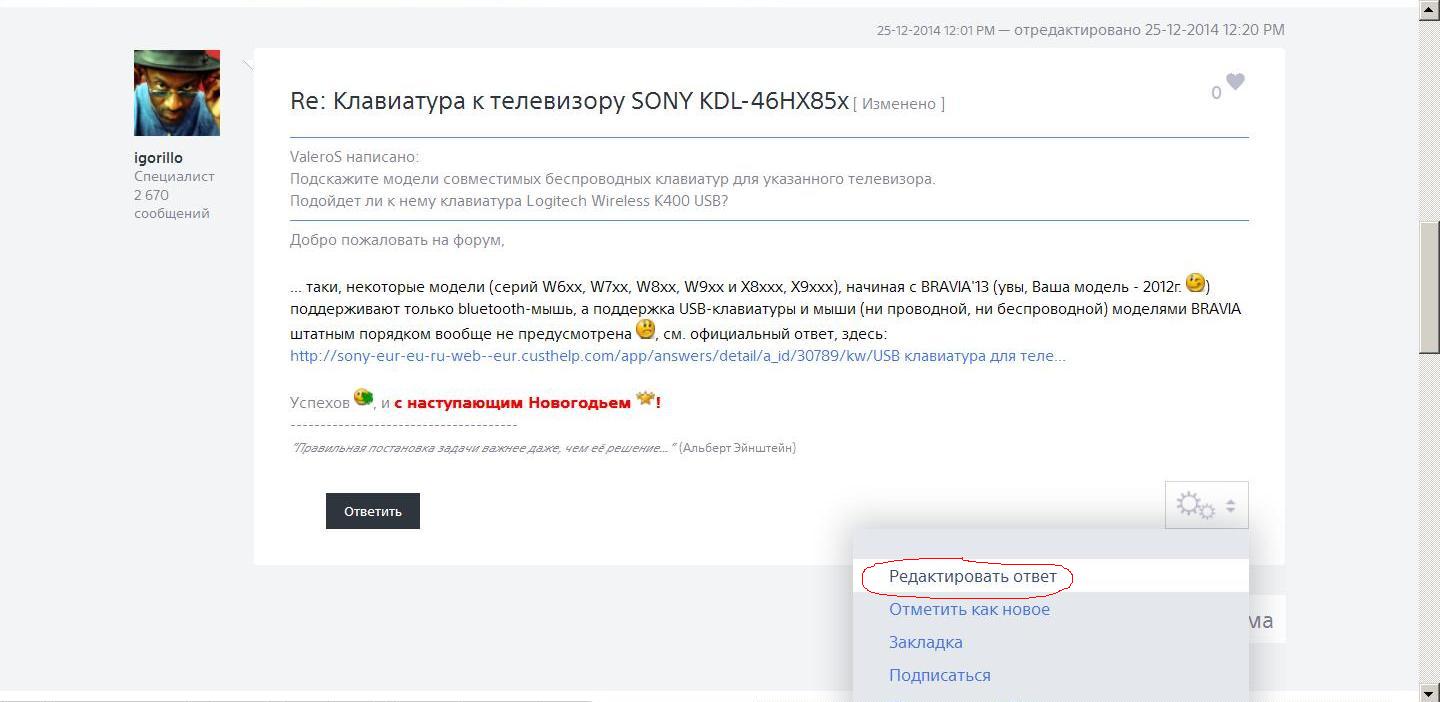The width and height of the screenshot is (1440, 702).
Task: Select 'Редактировать ответ' from the menu
Action: [972, 577]
